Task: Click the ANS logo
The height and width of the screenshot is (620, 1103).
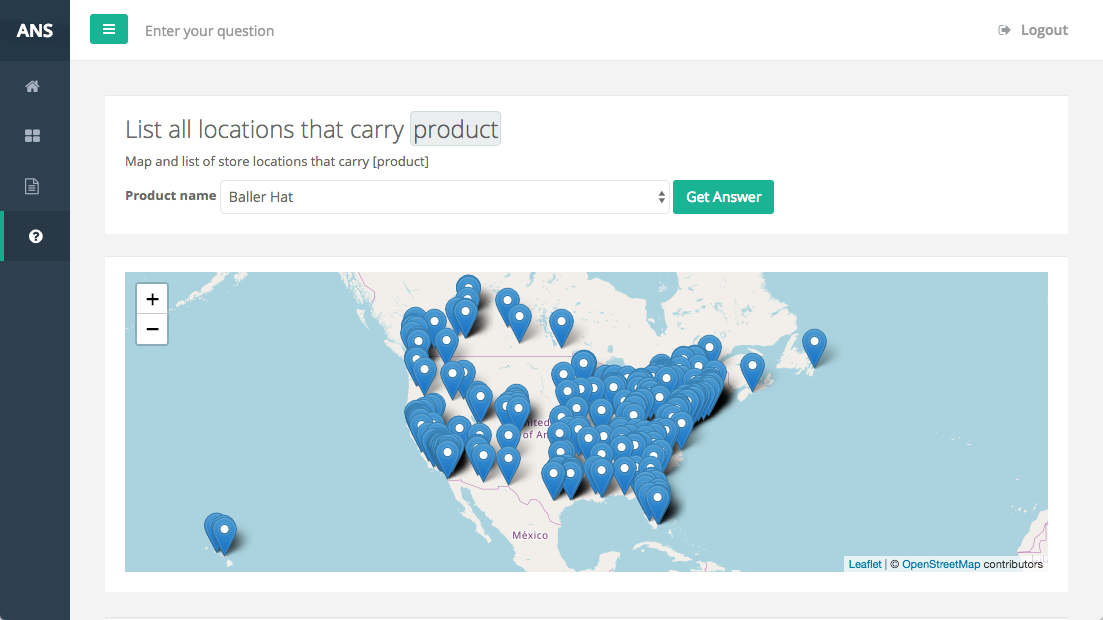Action: coord(35,30)
